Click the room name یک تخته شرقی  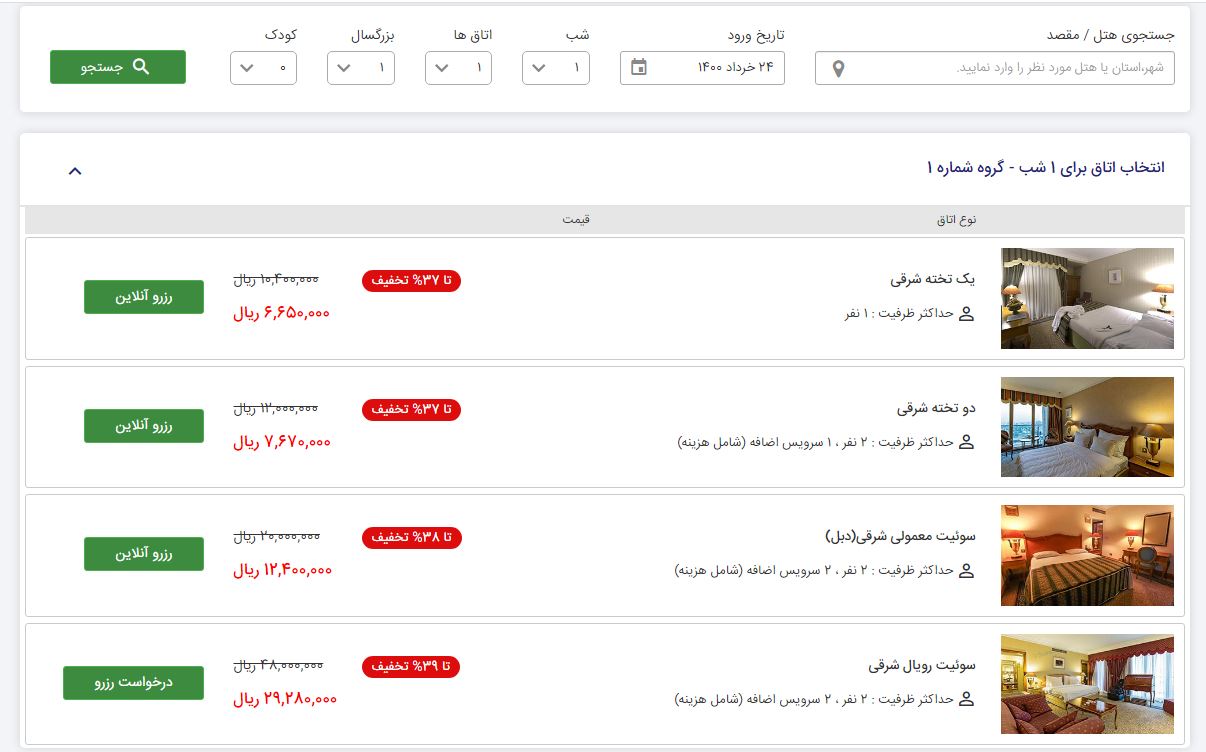point(932,279)
